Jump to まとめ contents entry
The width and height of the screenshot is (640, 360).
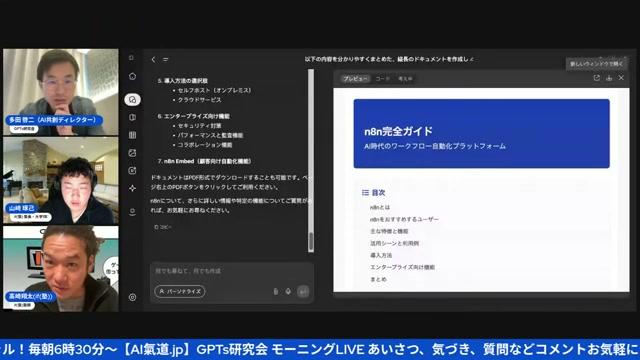click(378, 279)
